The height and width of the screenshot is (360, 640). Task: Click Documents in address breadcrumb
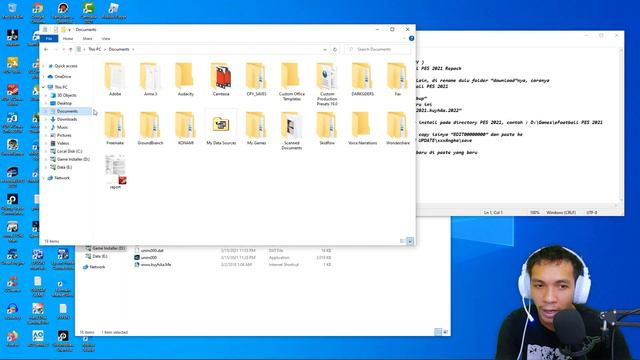tap(119, 49)
